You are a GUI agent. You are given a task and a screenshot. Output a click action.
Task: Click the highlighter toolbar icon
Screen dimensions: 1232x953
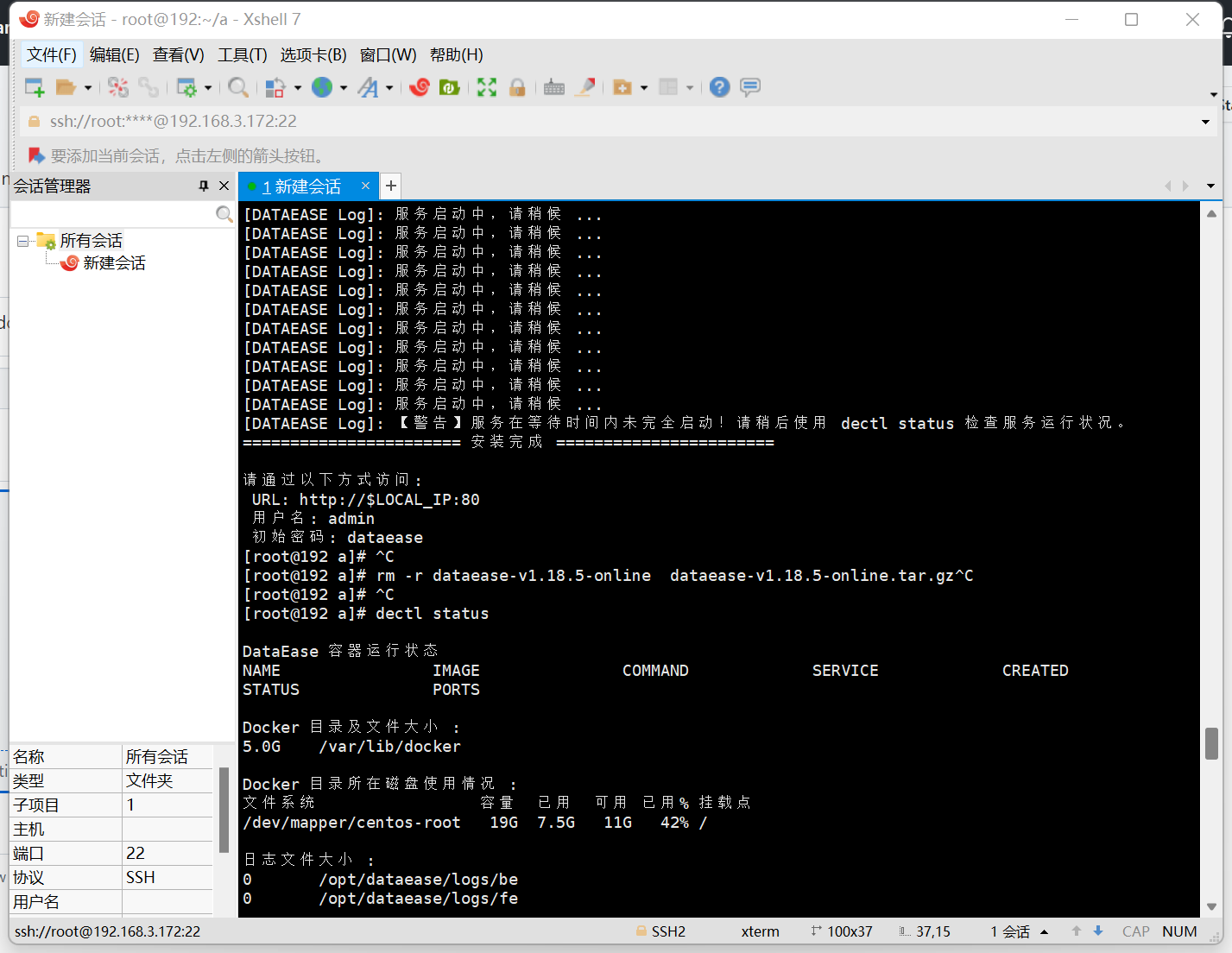tap(585, 87)
